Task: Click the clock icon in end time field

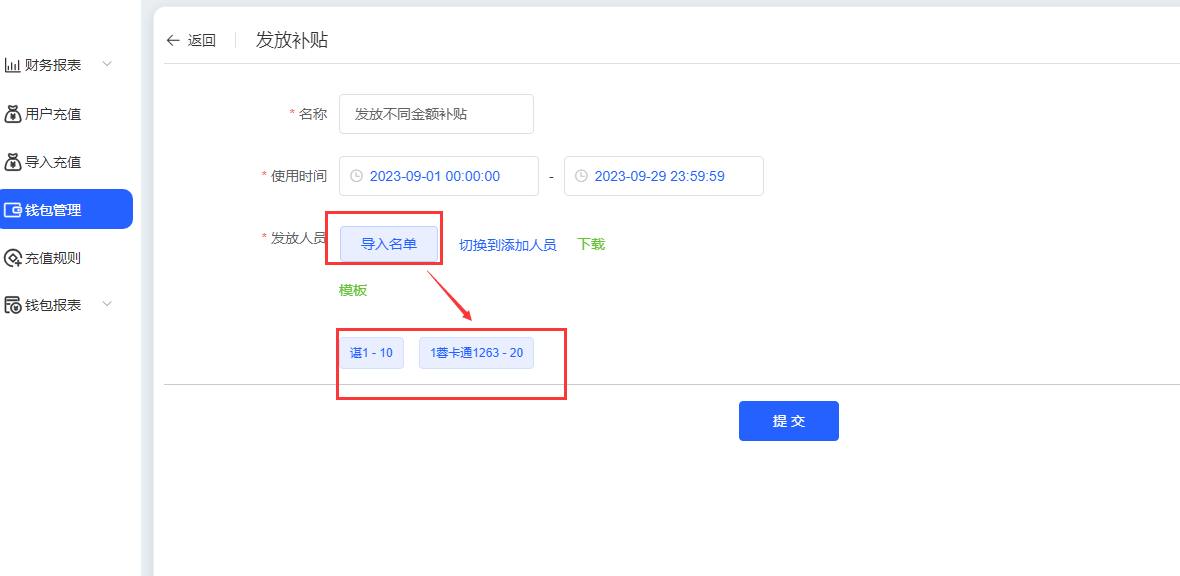Action: coord(581,176)
